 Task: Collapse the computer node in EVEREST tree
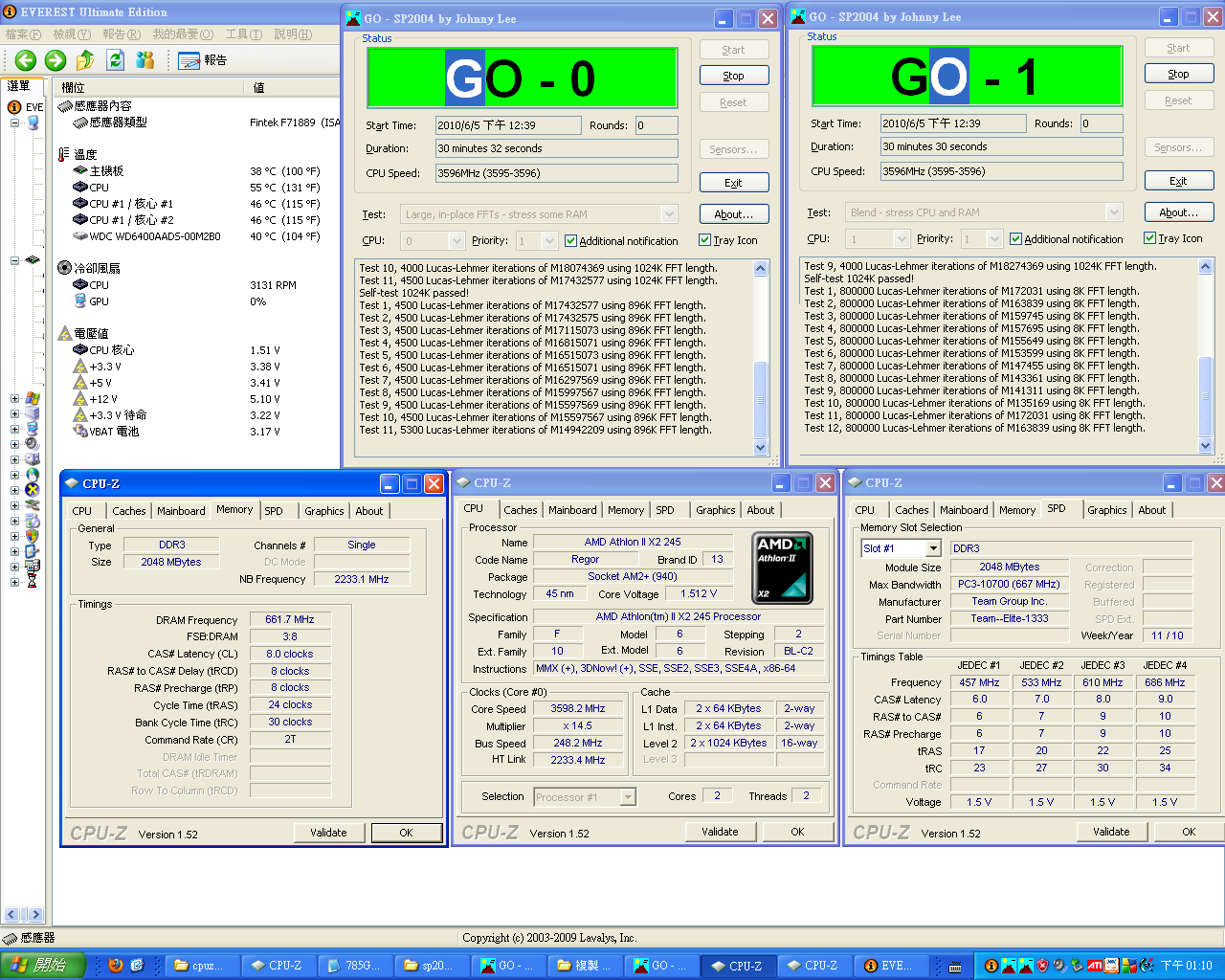tap(14, 123)
